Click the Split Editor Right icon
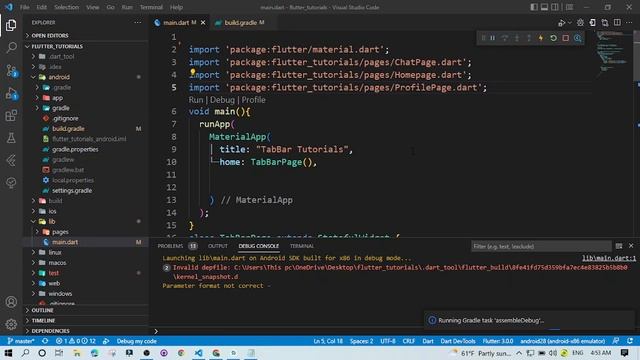Viewport: 640px width, 360px height. pos(617,23)
